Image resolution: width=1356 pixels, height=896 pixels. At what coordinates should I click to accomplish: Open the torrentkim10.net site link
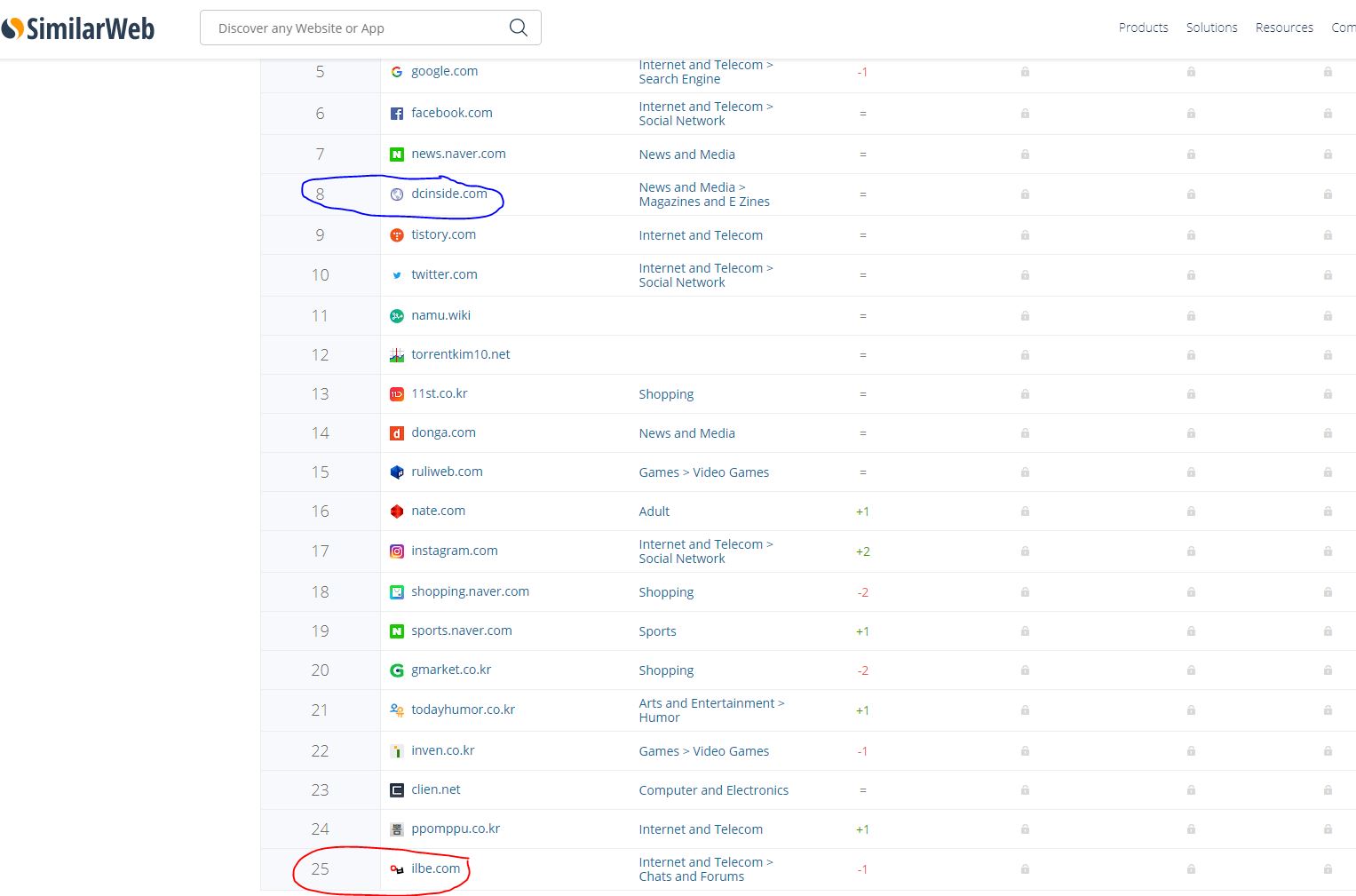click(x=460, y=354)
